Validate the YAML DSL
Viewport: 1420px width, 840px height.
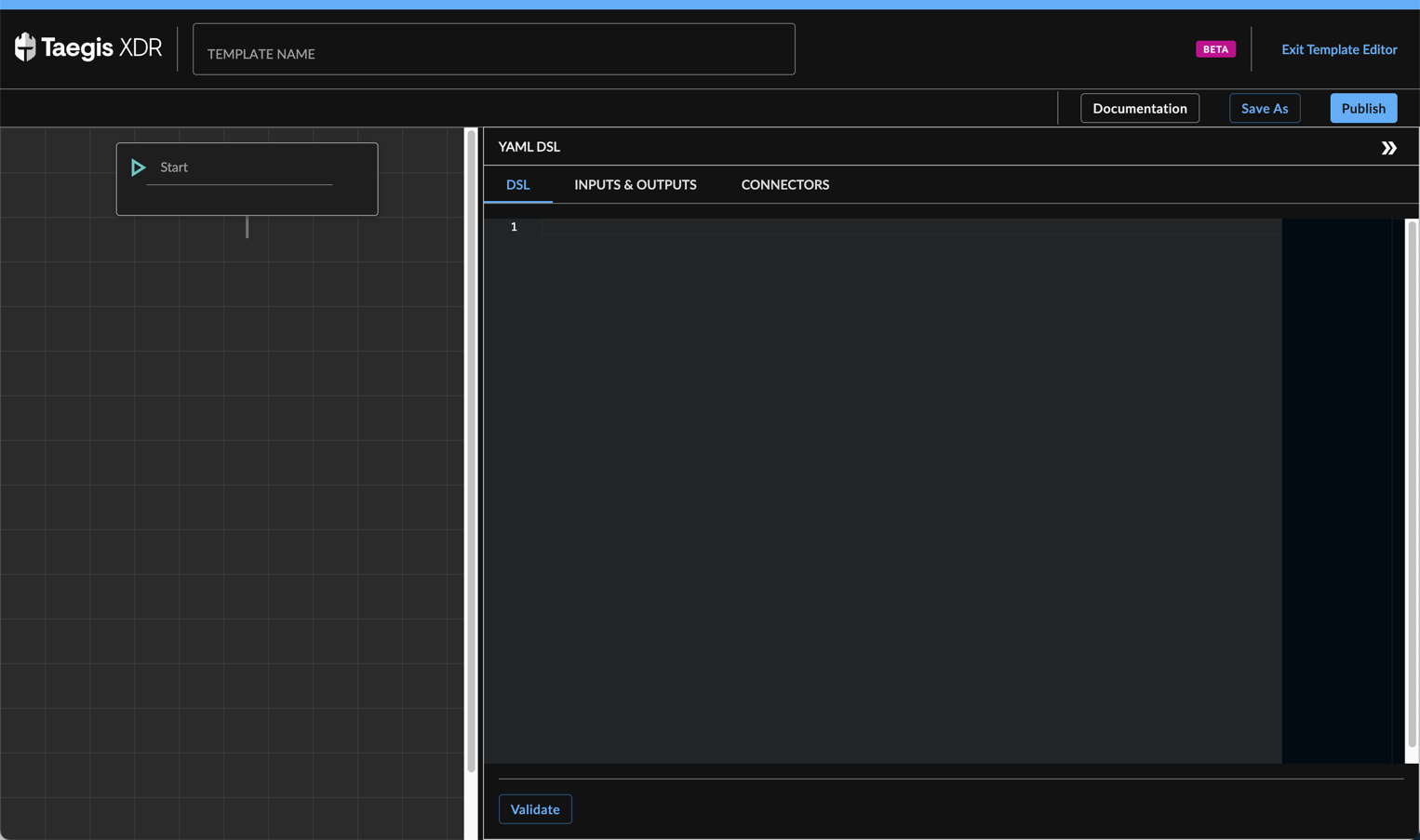535,809
